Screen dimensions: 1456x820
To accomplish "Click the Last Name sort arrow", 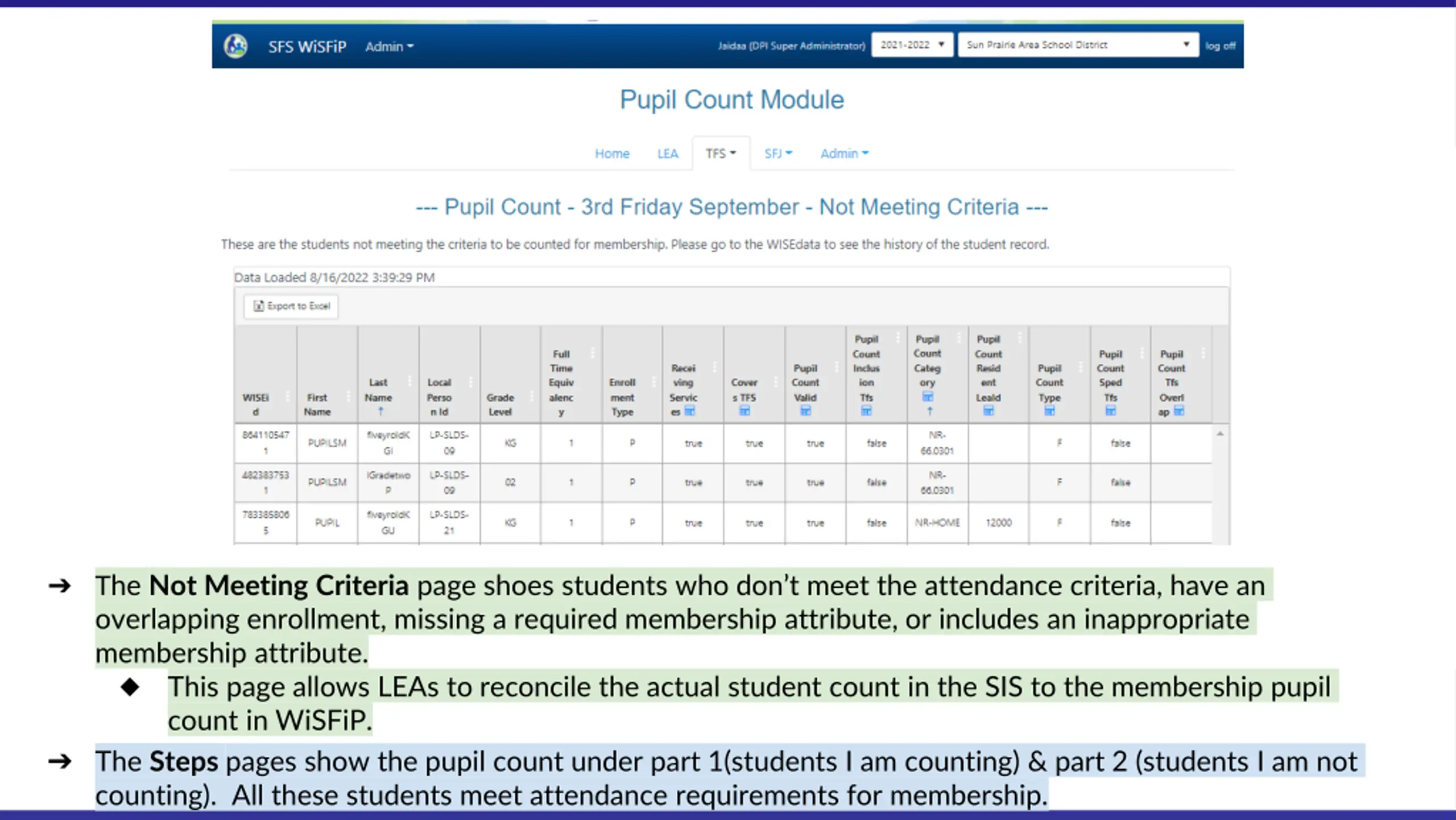I will pos(380,411).
